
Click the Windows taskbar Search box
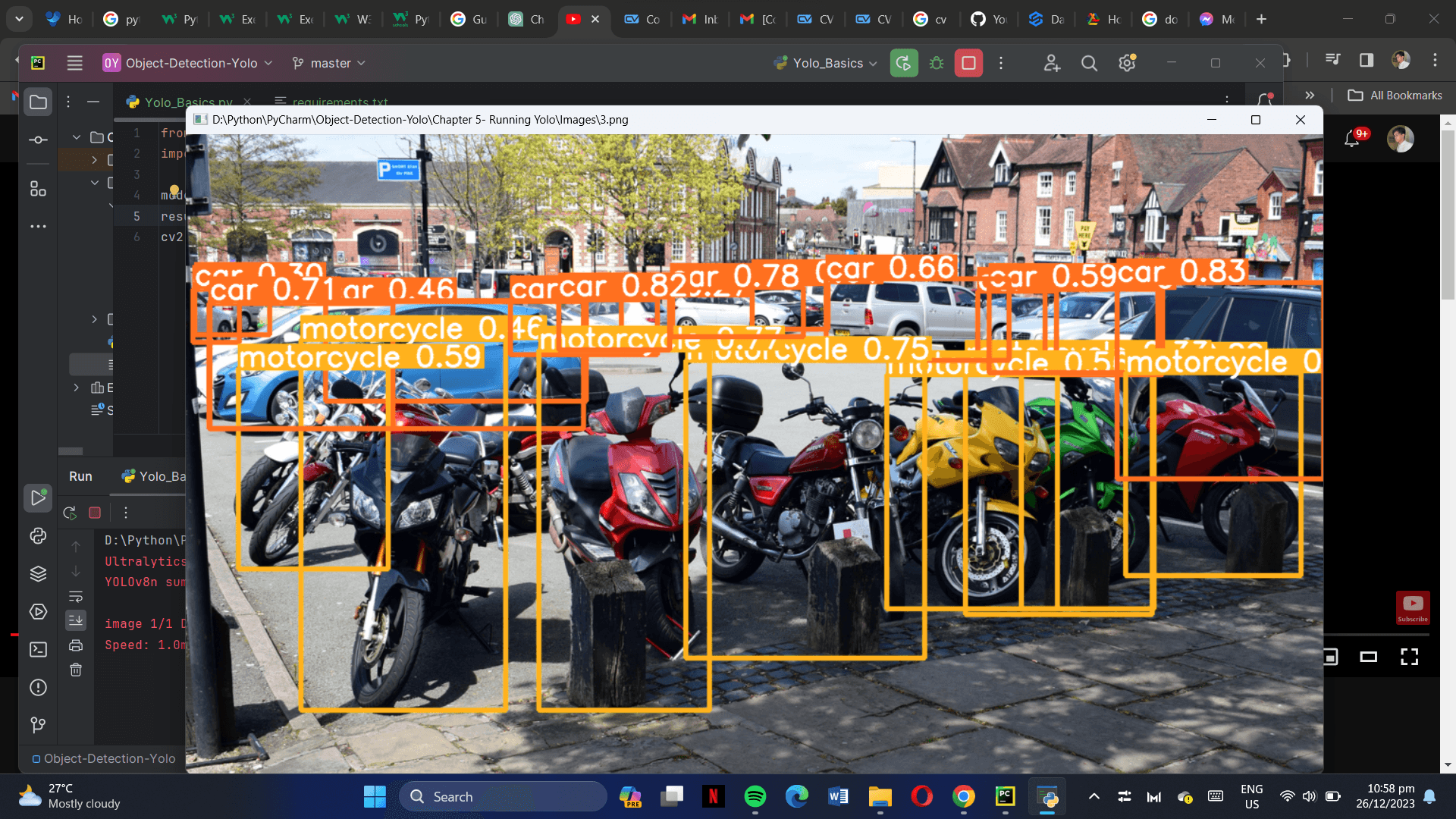(503, 796)
